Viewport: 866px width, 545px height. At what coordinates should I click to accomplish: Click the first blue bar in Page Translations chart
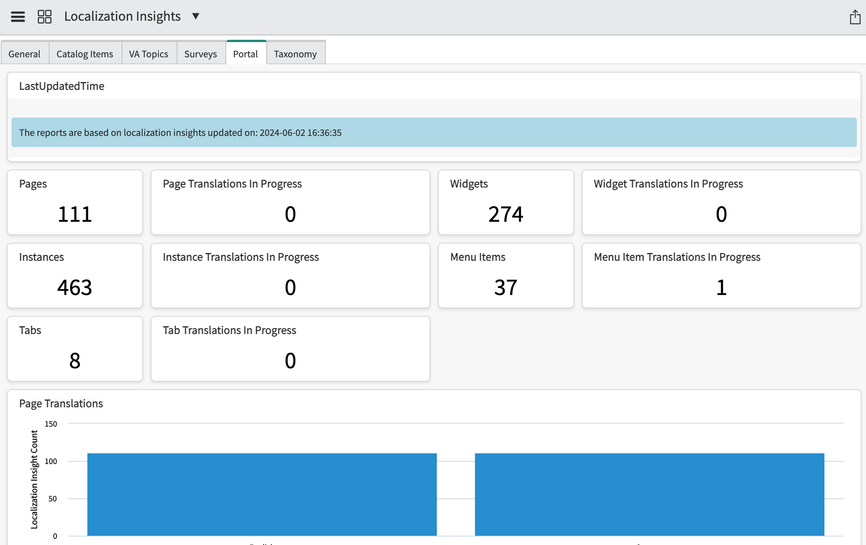[x=262, y=494]
